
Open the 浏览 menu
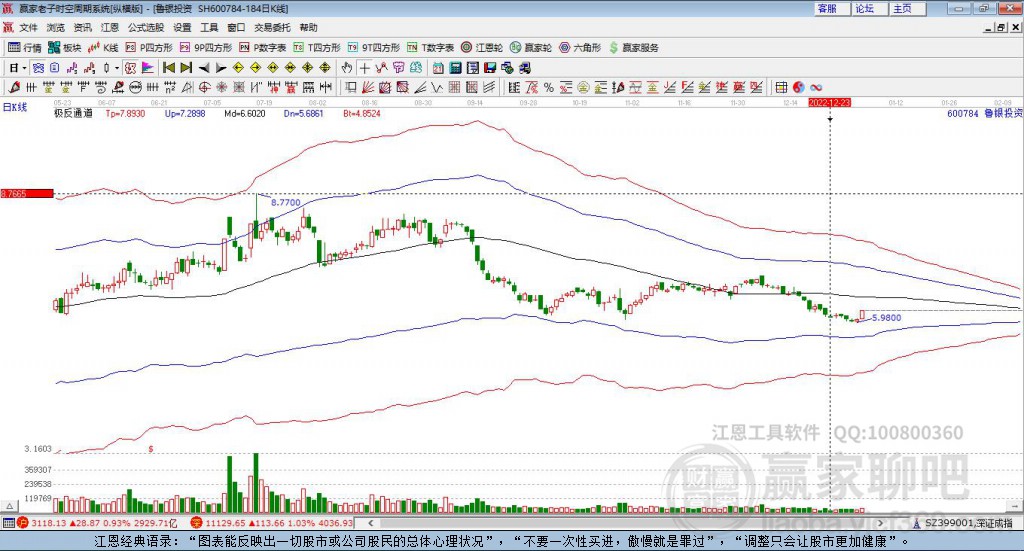(56, 27)
